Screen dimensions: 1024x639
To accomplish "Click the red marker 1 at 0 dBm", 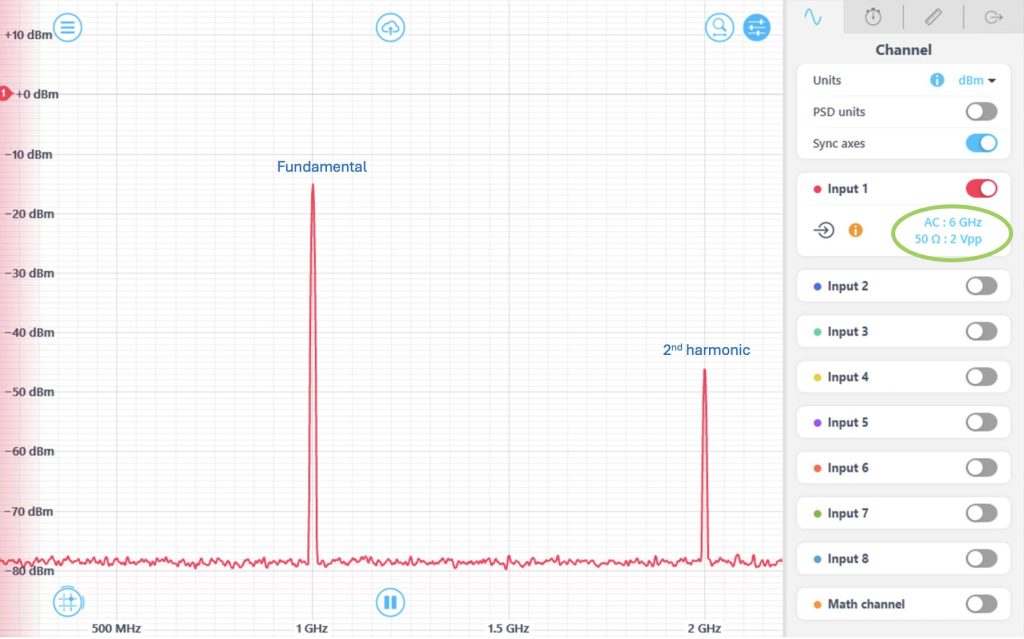I will (5, 94).
